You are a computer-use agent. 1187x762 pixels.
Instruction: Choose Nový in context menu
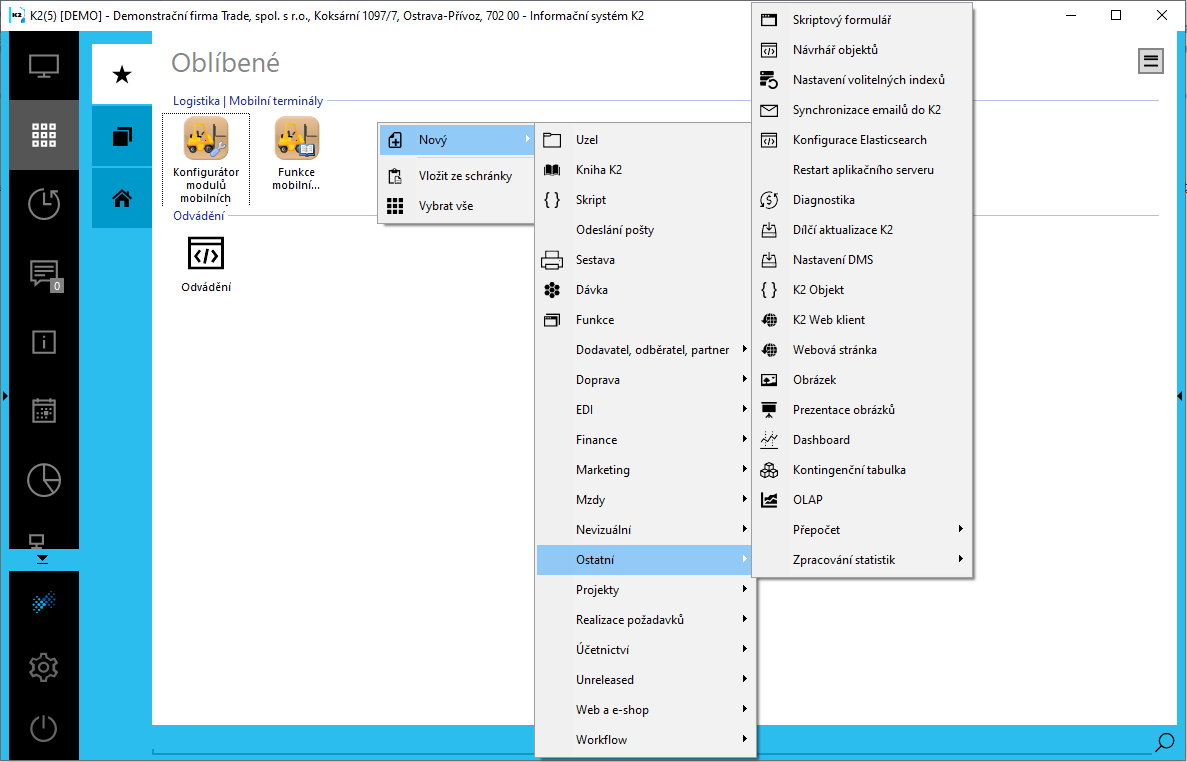point(456,140)
